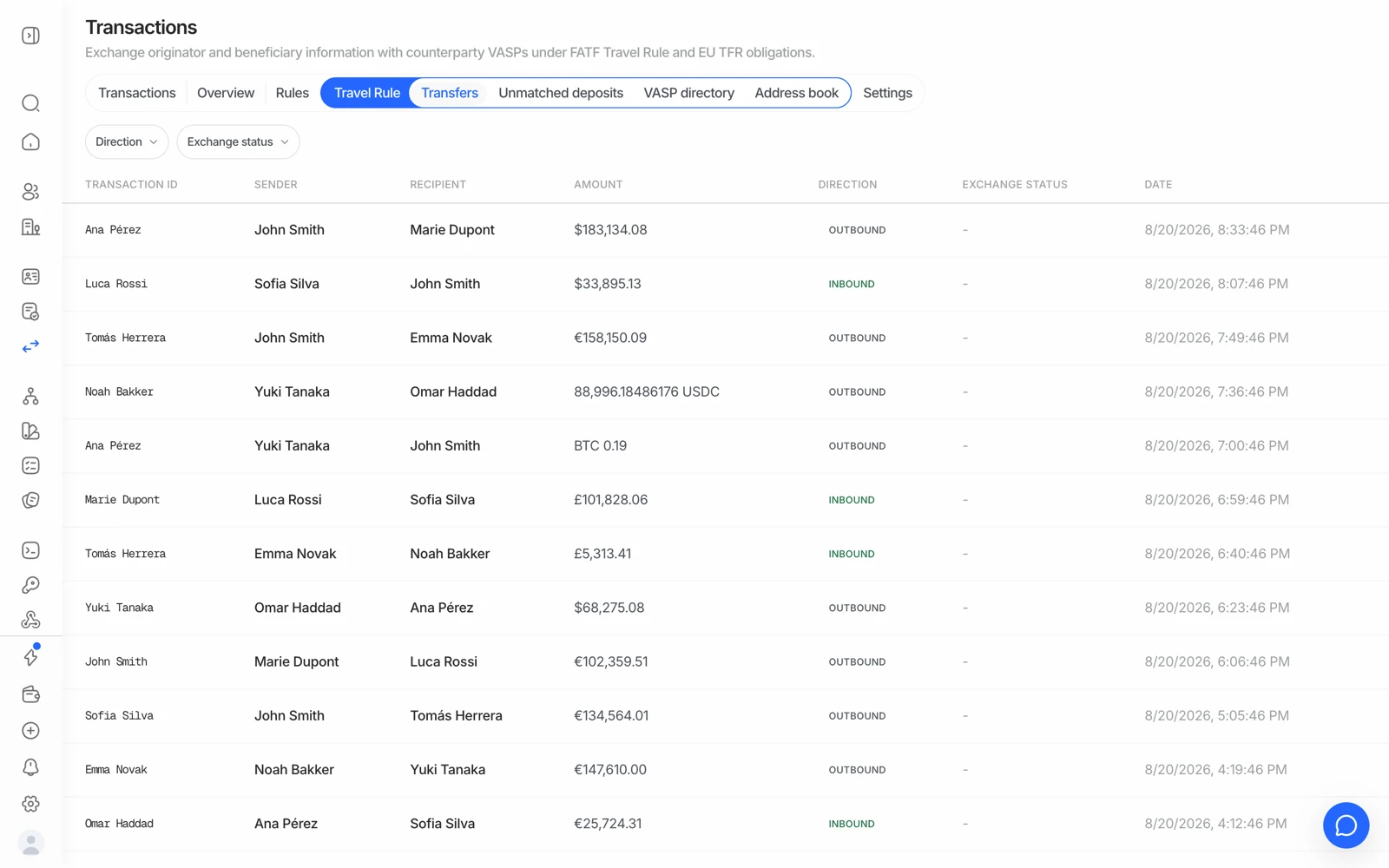Open the Unmatched deposits sub-tab
Screen dimensions: 1389x868
coord(561,93)
